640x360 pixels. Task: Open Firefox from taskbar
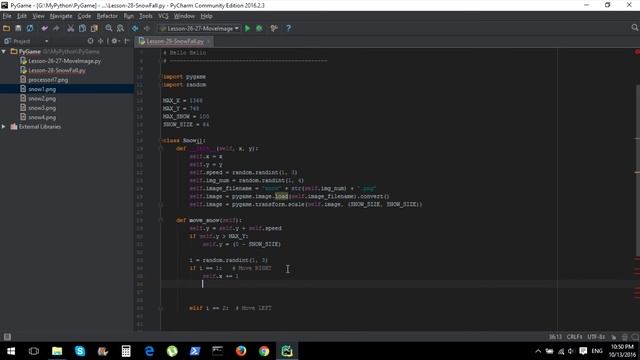coord(241,351)
